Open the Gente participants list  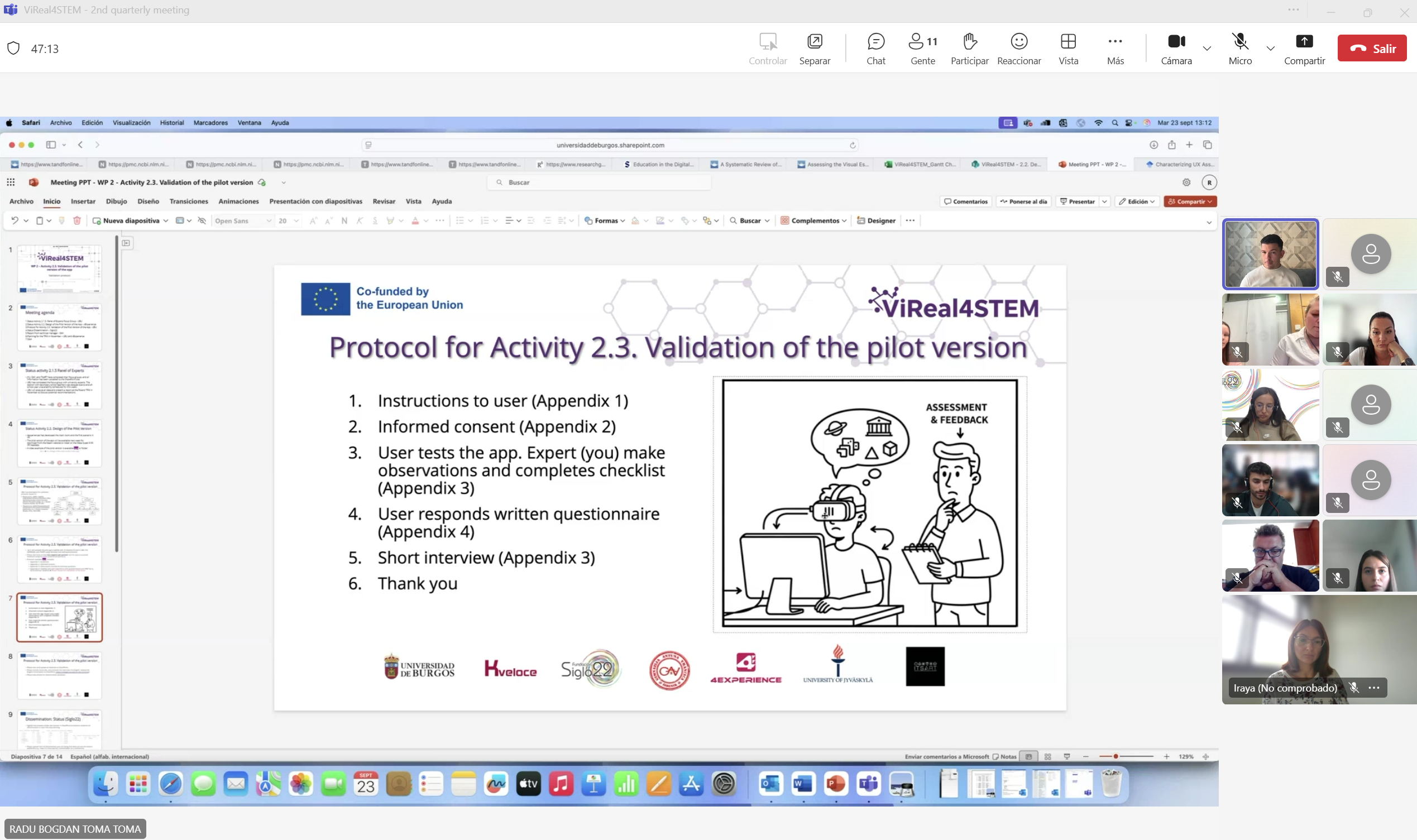point(922,48)
